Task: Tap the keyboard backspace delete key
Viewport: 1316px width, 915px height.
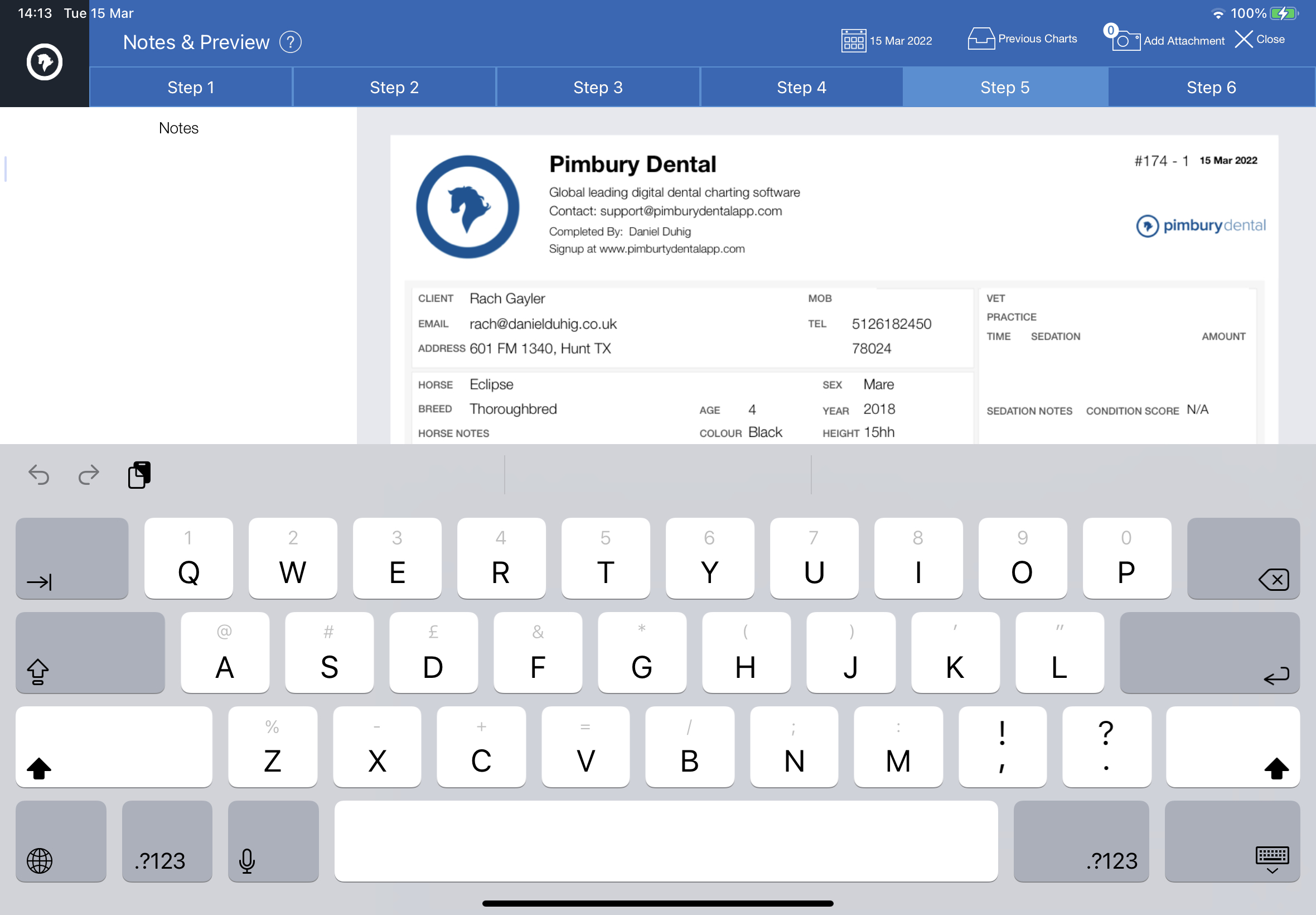Action: [x=1244, y=558]
